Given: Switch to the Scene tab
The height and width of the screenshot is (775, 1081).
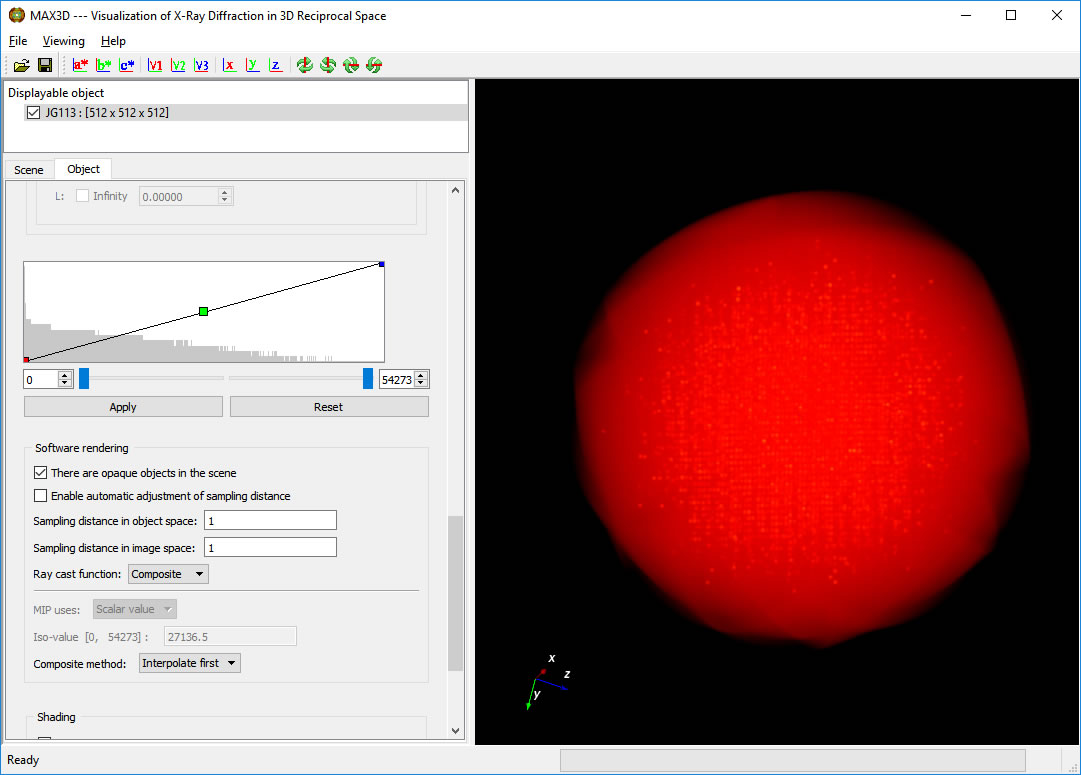Looking at the screenshot, I should [29, 170].
